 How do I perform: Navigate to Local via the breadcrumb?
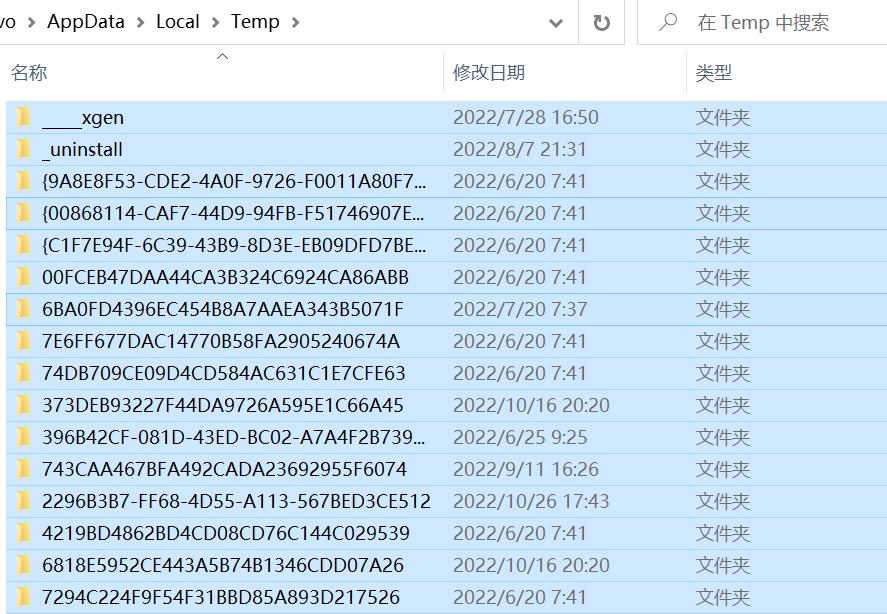coord(178,20)
